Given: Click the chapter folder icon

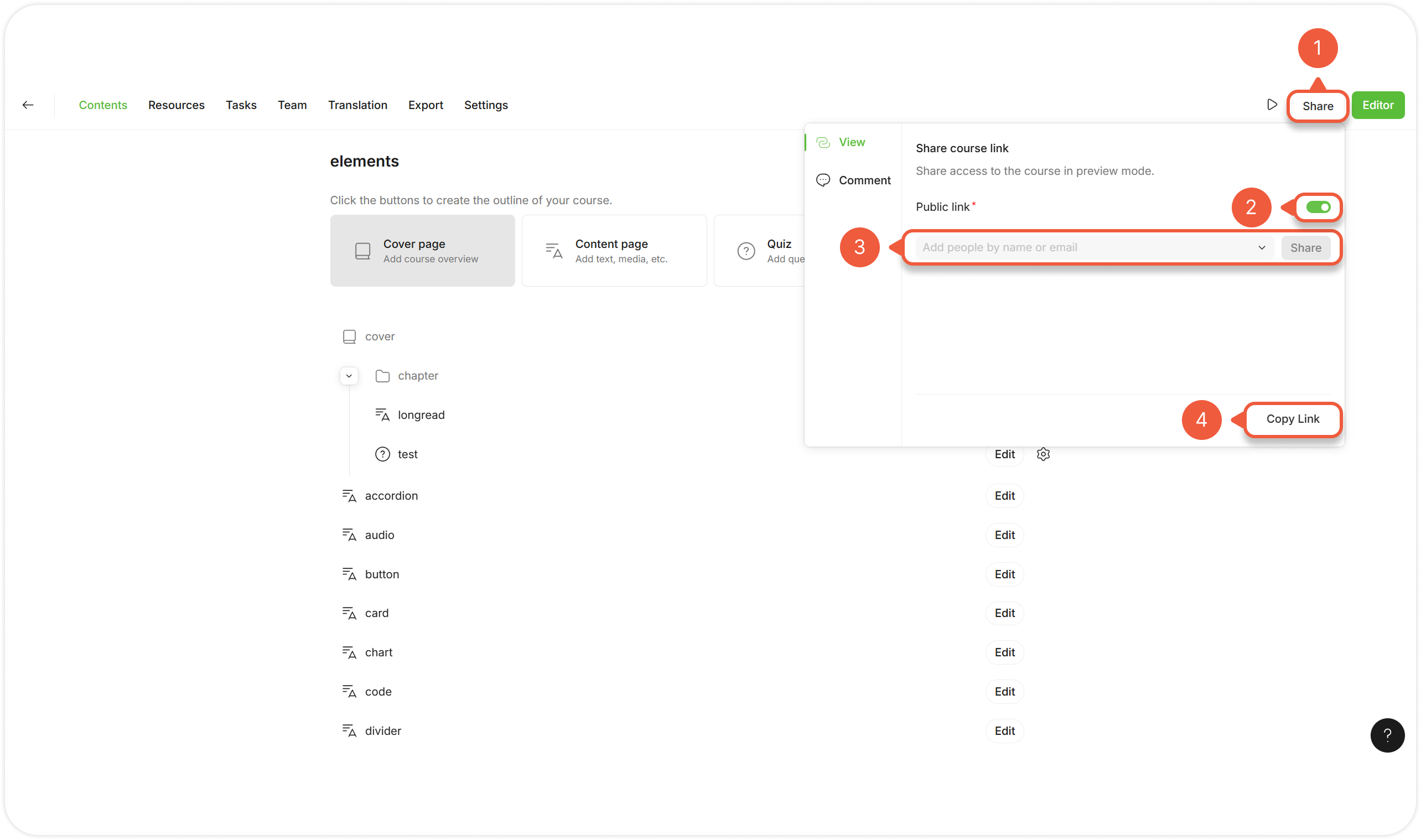Looking at the screenshot, I should [x=382, y=376].
